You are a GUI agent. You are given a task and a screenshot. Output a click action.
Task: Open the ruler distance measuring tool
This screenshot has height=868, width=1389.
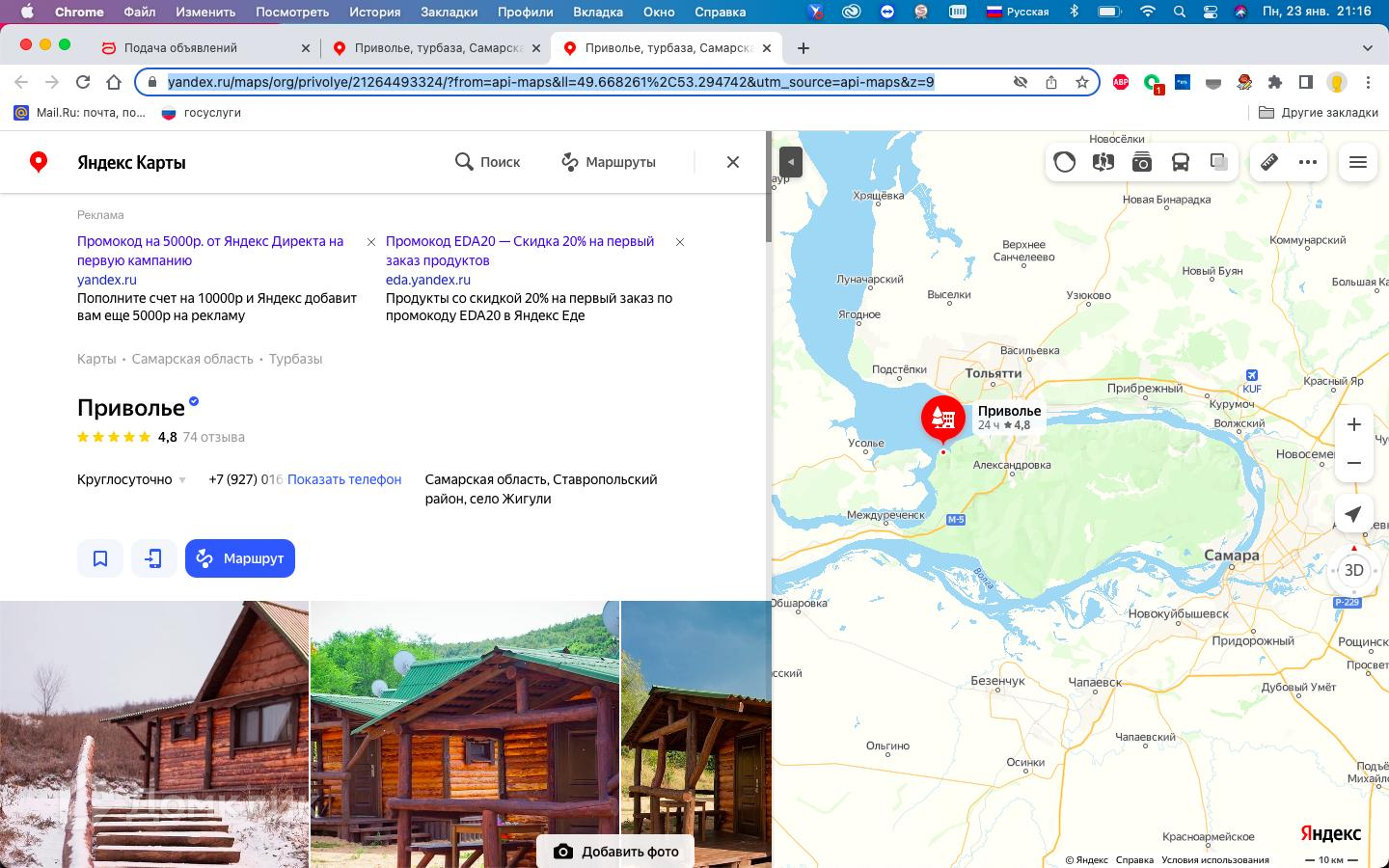[1269, 162]
